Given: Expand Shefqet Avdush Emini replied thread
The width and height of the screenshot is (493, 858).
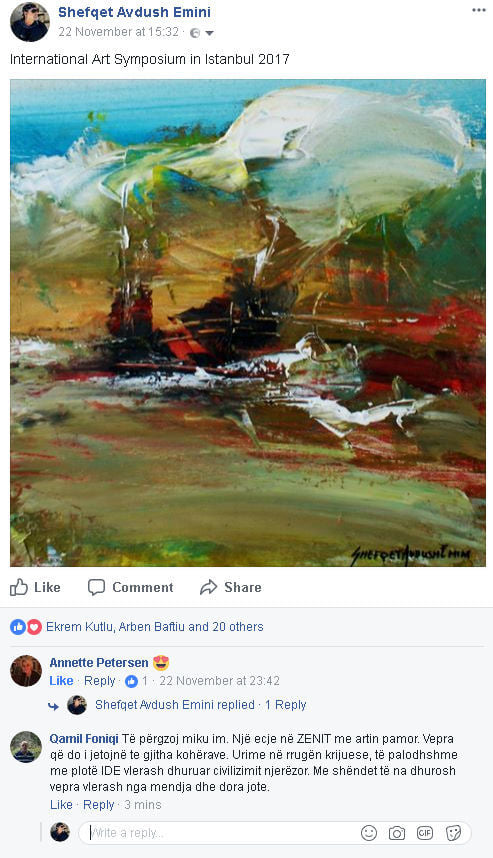Looking at the screenshot, I should (200, 705).
